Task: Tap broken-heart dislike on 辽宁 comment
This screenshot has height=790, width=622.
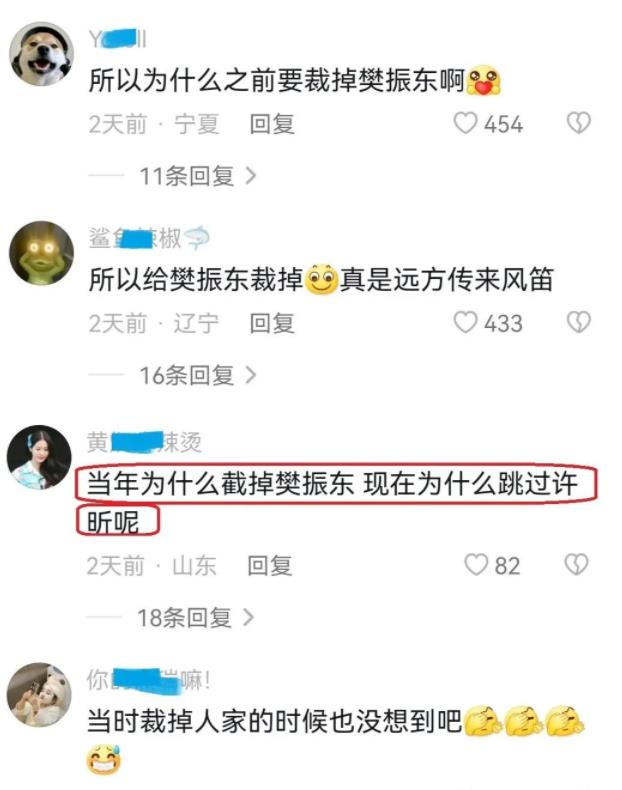Action: [x=579, y=322]
